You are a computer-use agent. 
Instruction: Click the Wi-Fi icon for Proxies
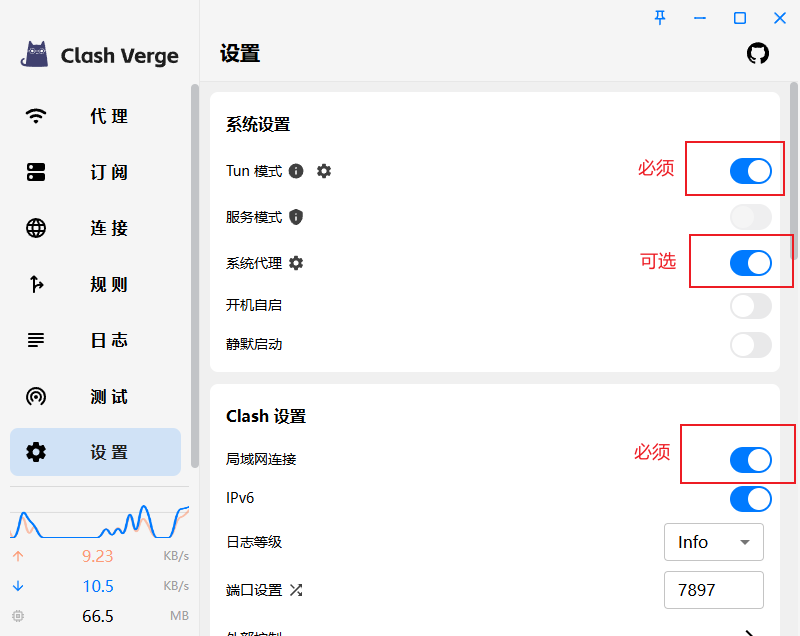36,116
